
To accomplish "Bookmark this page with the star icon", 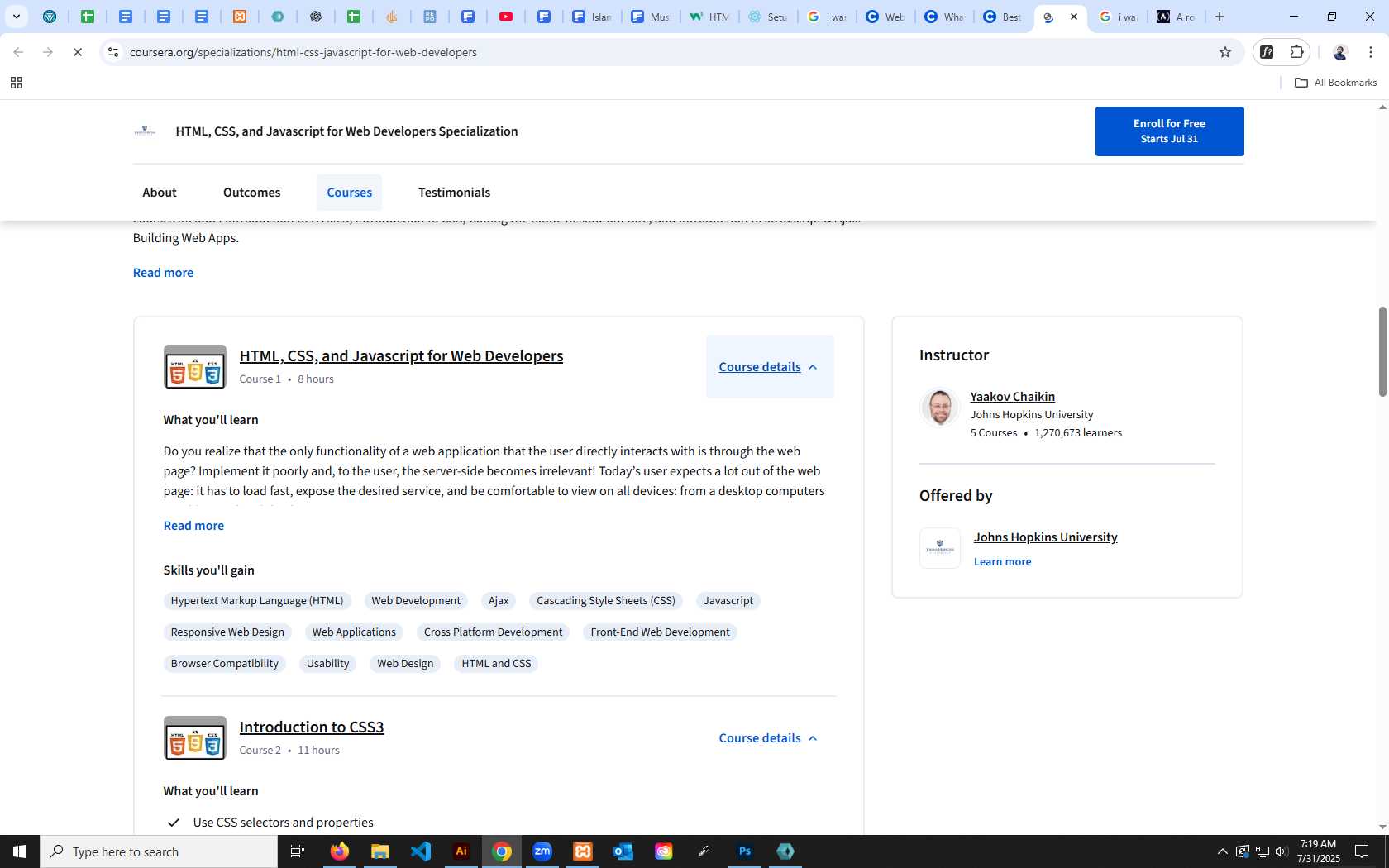I will [1225, 52].
